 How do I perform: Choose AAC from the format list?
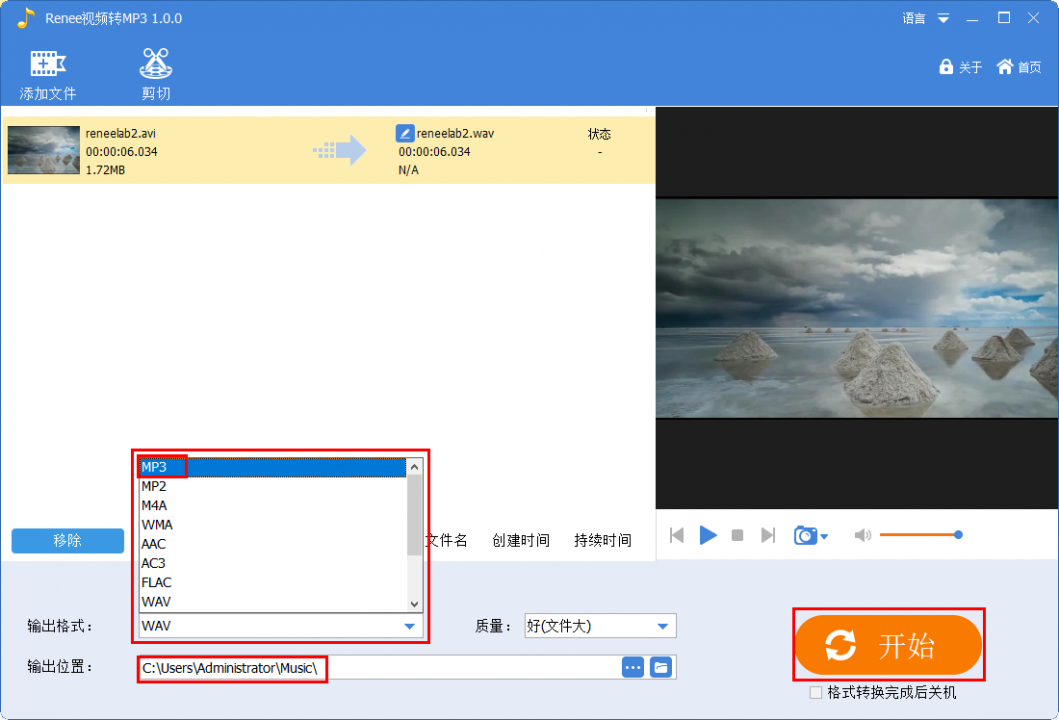pyautogui.click(x=272, y=544)
